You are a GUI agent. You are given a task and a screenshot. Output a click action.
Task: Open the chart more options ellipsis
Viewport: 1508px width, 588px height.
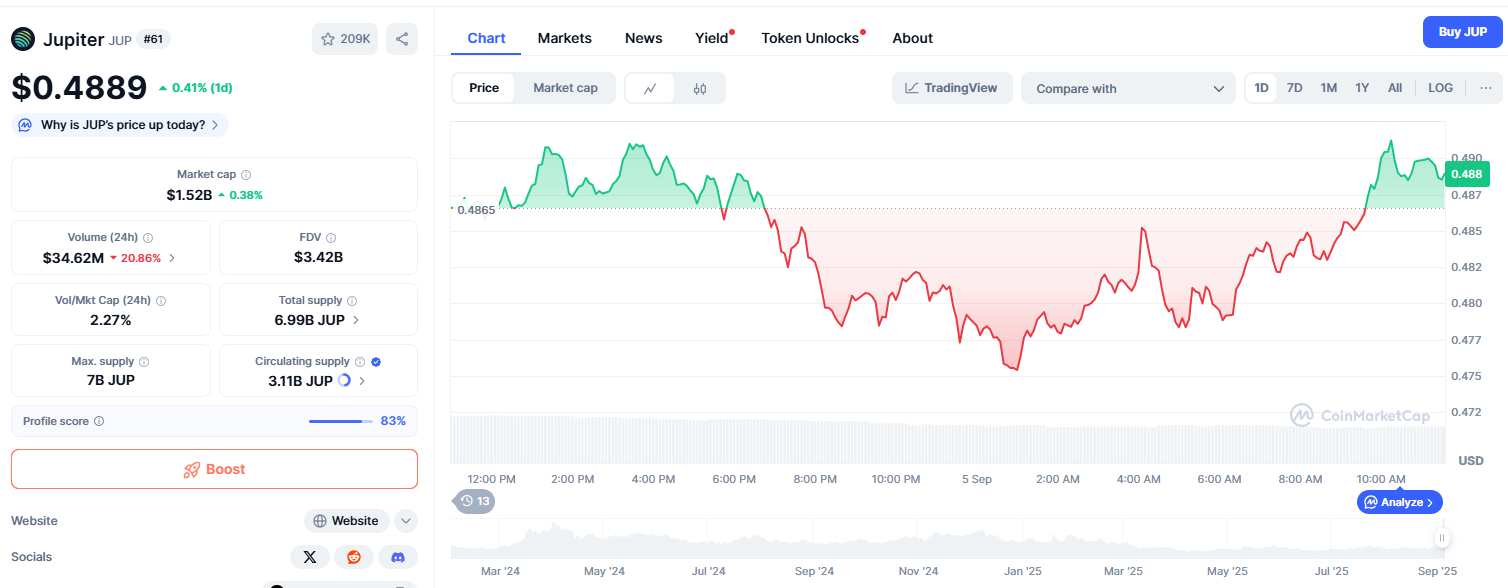(x=1485, y=88)
